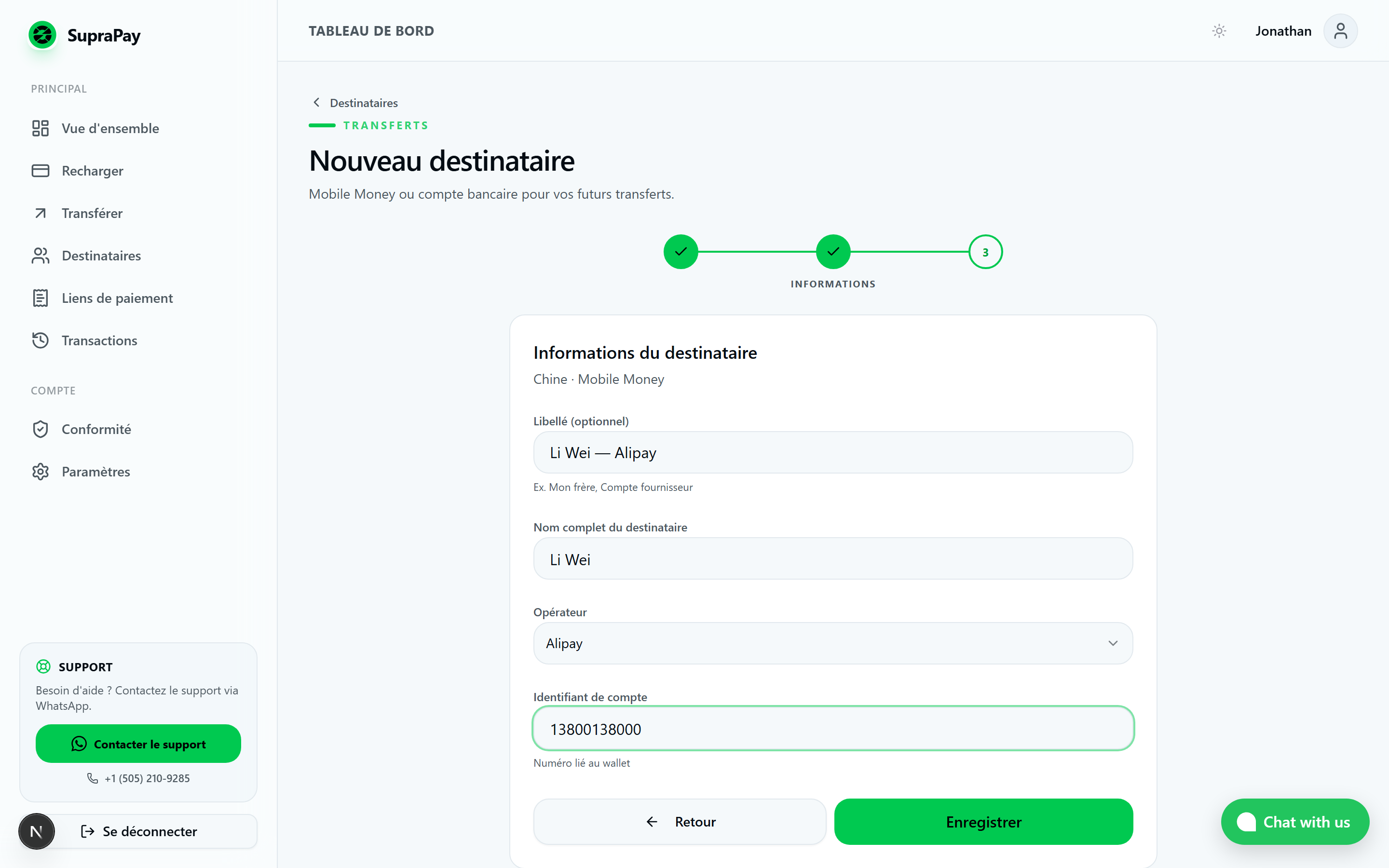
Task: Go to Recharger card icon
Action: click(40, 171)
